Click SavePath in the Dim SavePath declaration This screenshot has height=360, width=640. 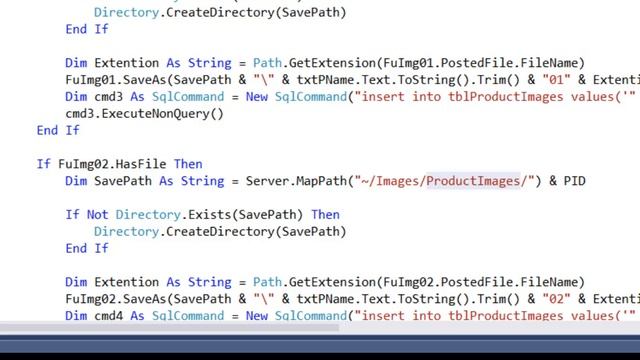click(x=123, y=181)
